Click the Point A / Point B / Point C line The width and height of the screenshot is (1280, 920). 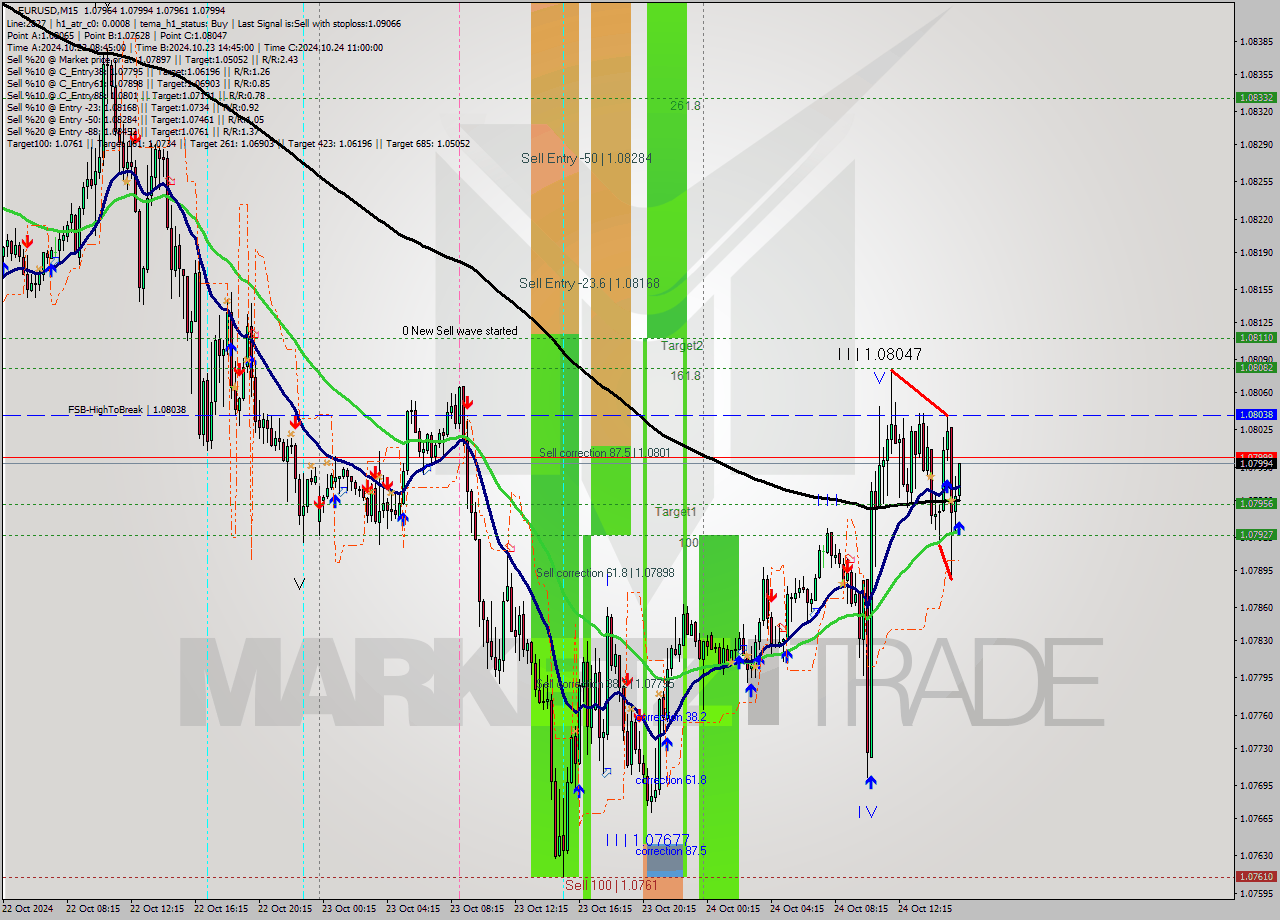click(117, 35)
